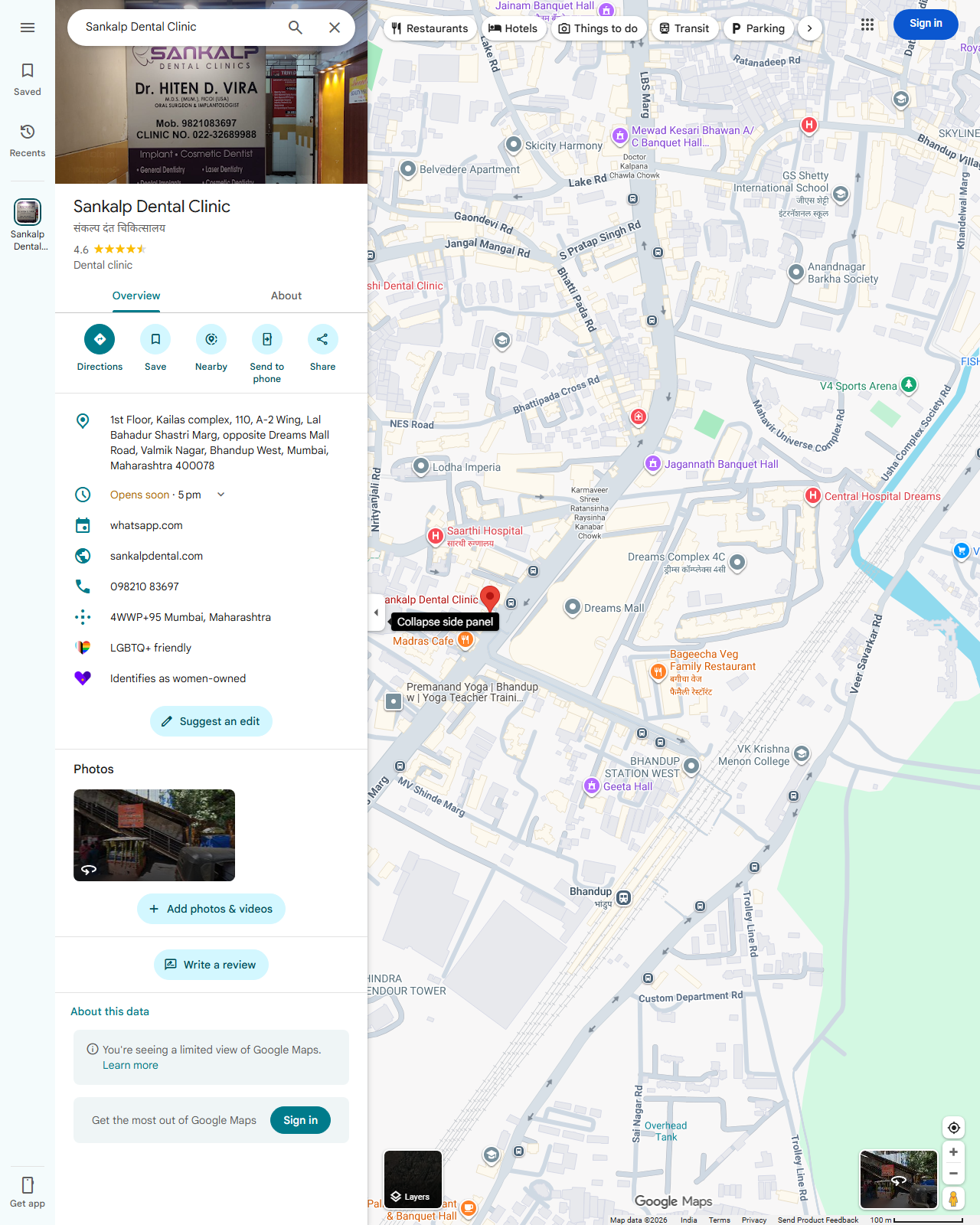Select VK Krishna Menon College marker
The height and width of the screenshot is (1225, 980).
pyautogui.click(x=802, y=754)
